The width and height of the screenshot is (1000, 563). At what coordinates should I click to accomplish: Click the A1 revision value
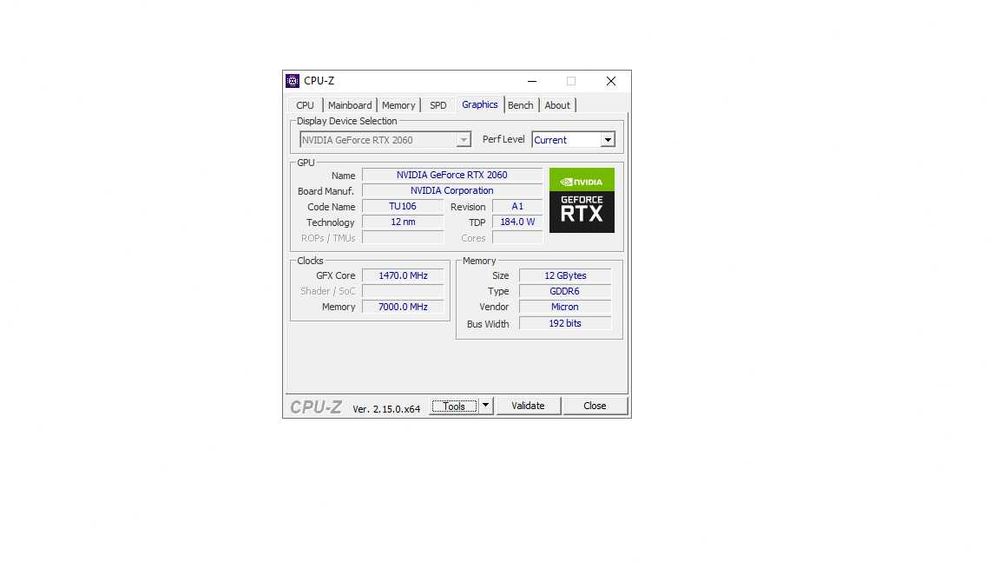tap(517, 207)
